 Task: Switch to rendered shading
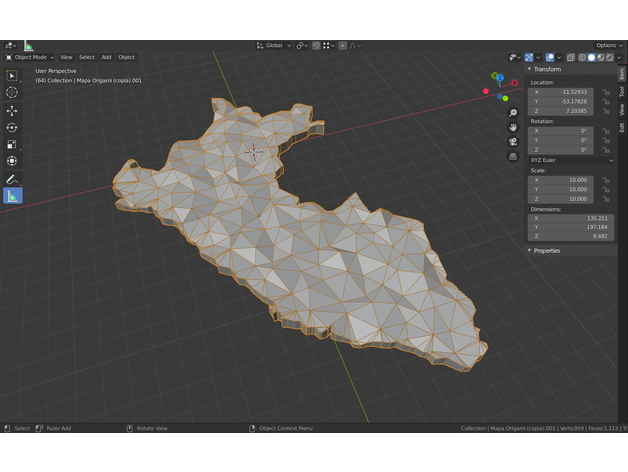pos(610,58)
